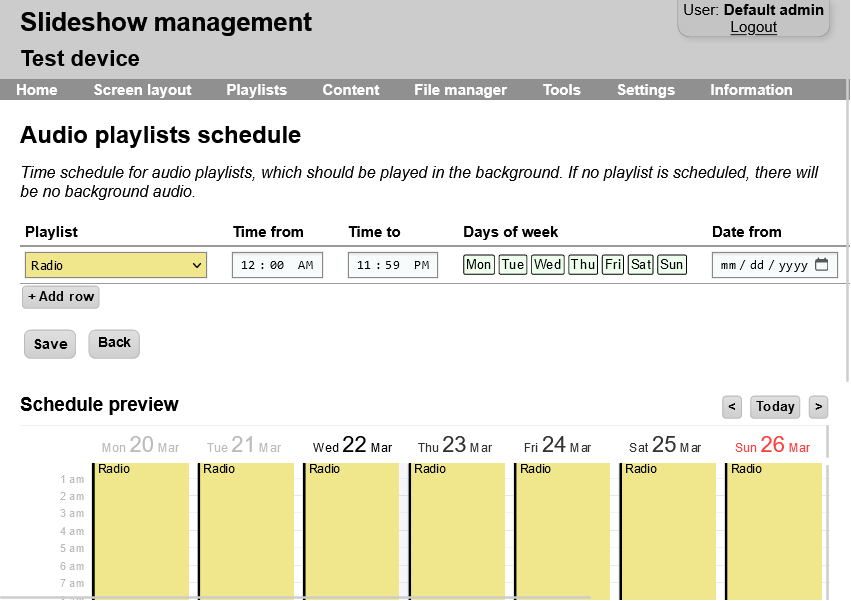Toggle the Mon day of week

click(x=478, y=264)
